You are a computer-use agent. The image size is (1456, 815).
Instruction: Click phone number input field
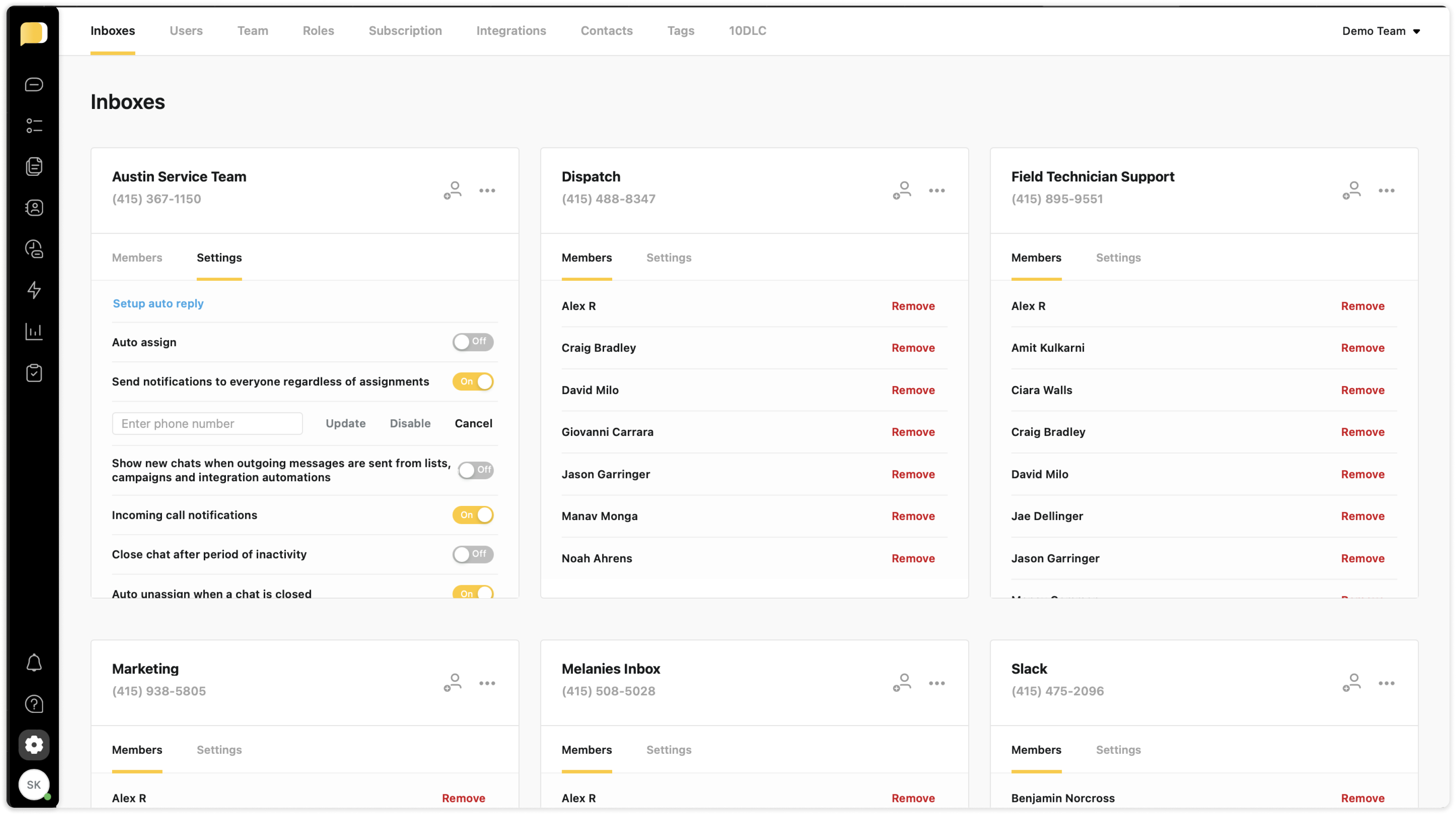(x=207, y=423)
